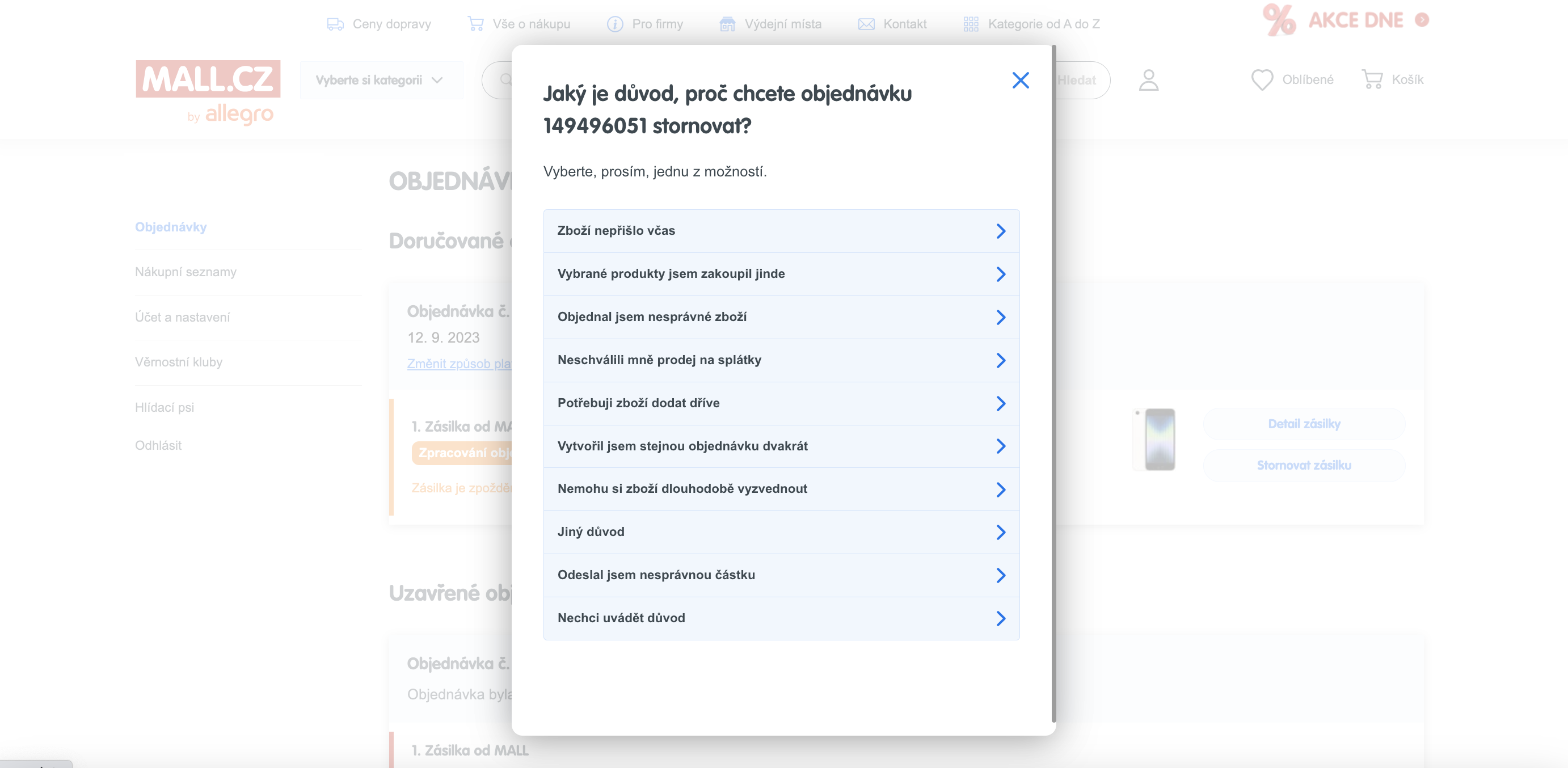Viewport: 1568px width, 768px height.
Task: Open Nákupní seznamy in sidebar
Action: point(186,272)
